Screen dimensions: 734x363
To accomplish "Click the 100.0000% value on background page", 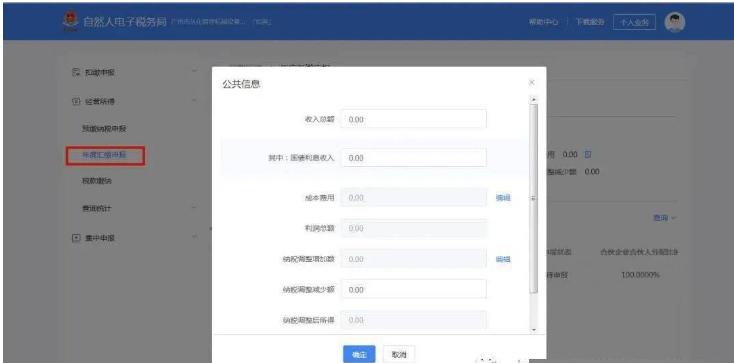I will pyautogui.click(x=640, y=275).
